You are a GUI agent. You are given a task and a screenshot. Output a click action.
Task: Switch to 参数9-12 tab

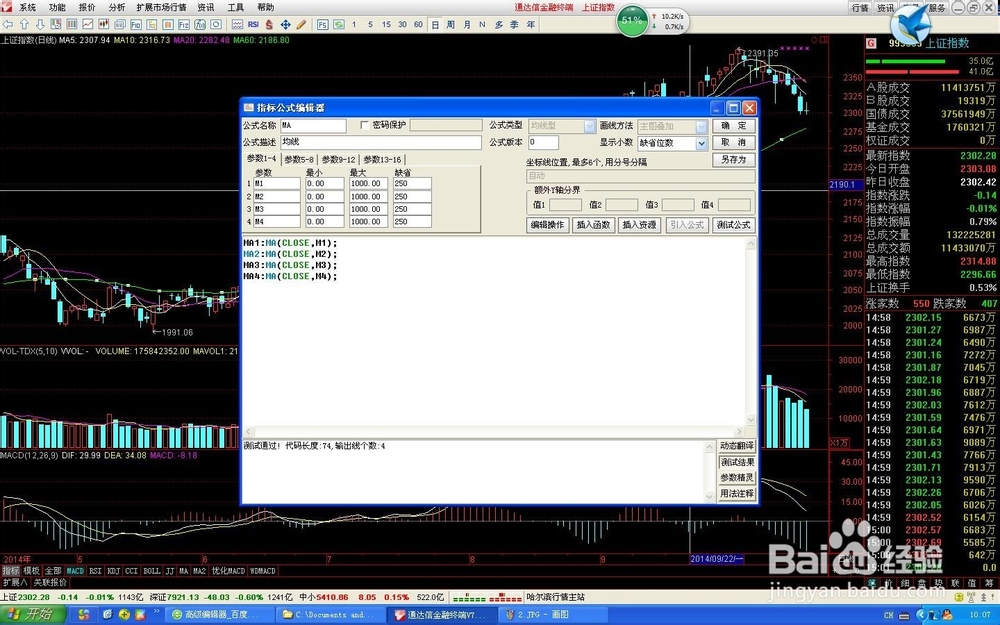[339, 159]
